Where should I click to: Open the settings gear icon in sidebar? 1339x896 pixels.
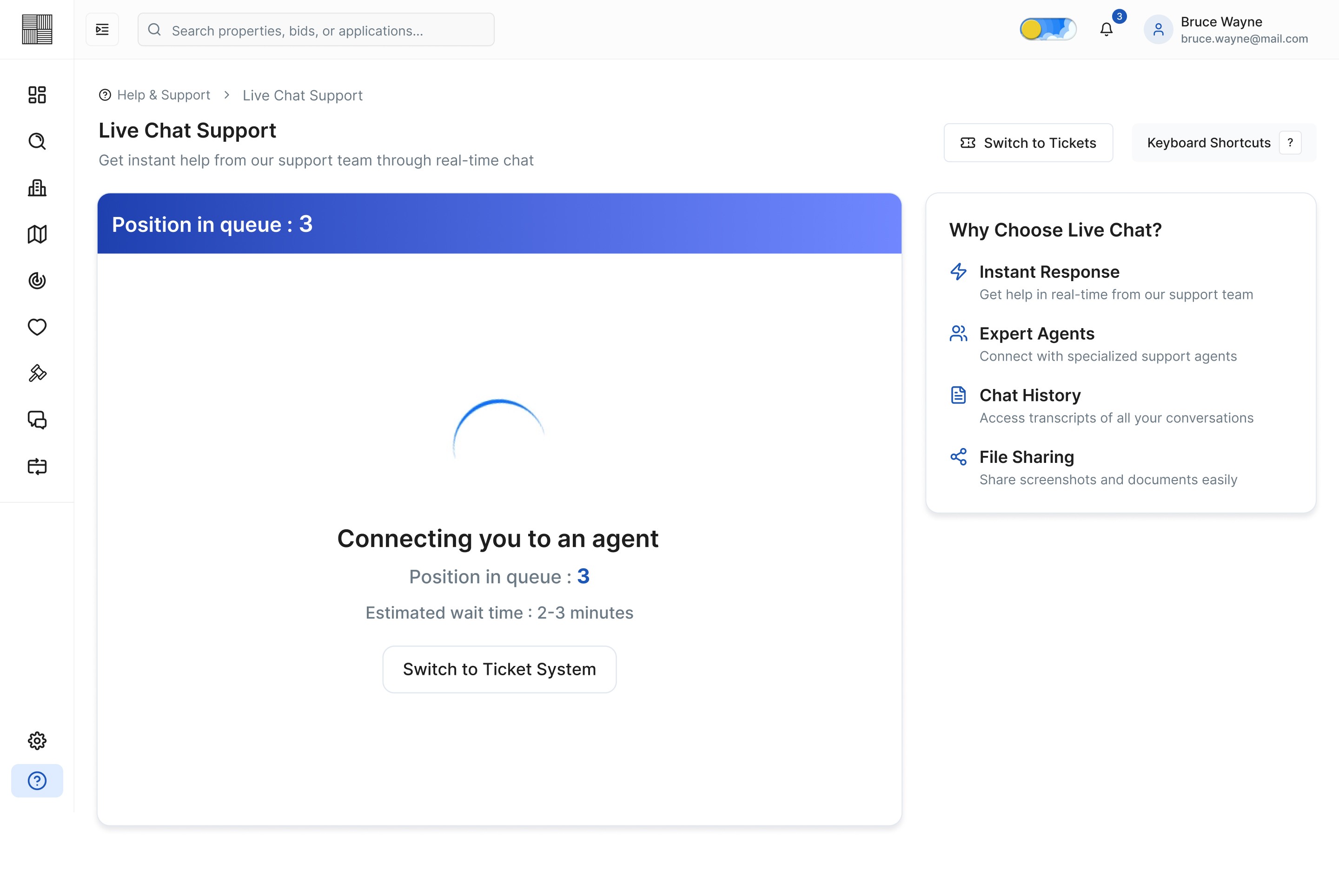pyautogui.click(x=37, y=741)
